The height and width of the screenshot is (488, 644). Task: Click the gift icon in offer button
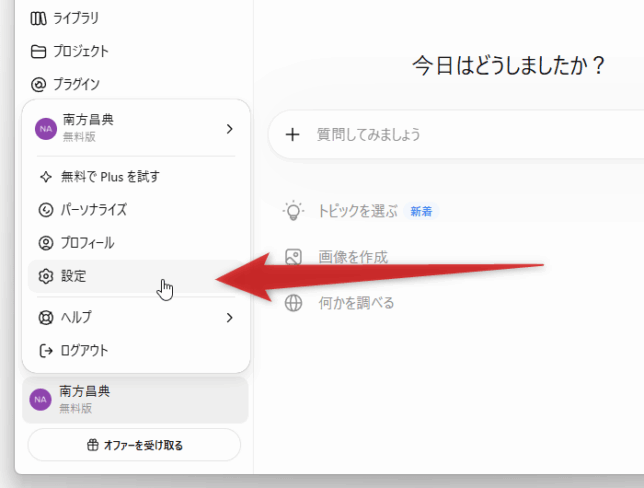(x=93, y=445)
